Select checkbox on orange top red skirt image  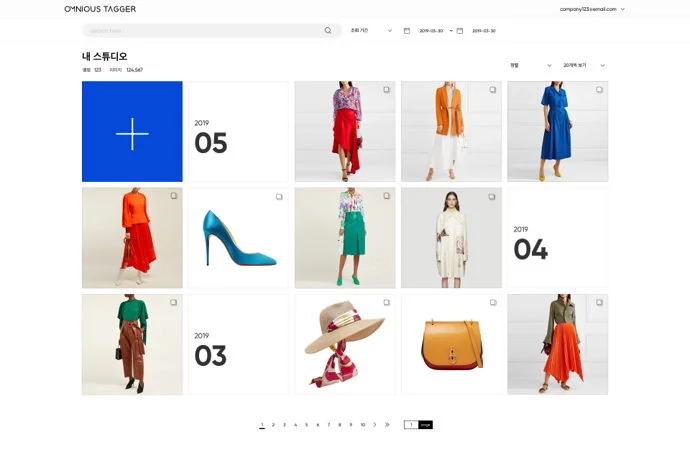point(174,196)
